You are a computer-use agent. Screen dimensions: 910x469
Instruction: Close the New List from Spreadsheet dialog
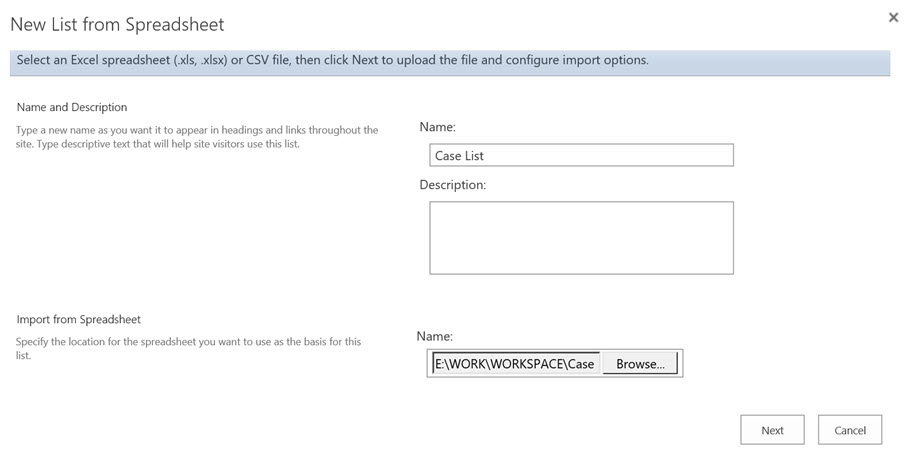pos(893,17)
